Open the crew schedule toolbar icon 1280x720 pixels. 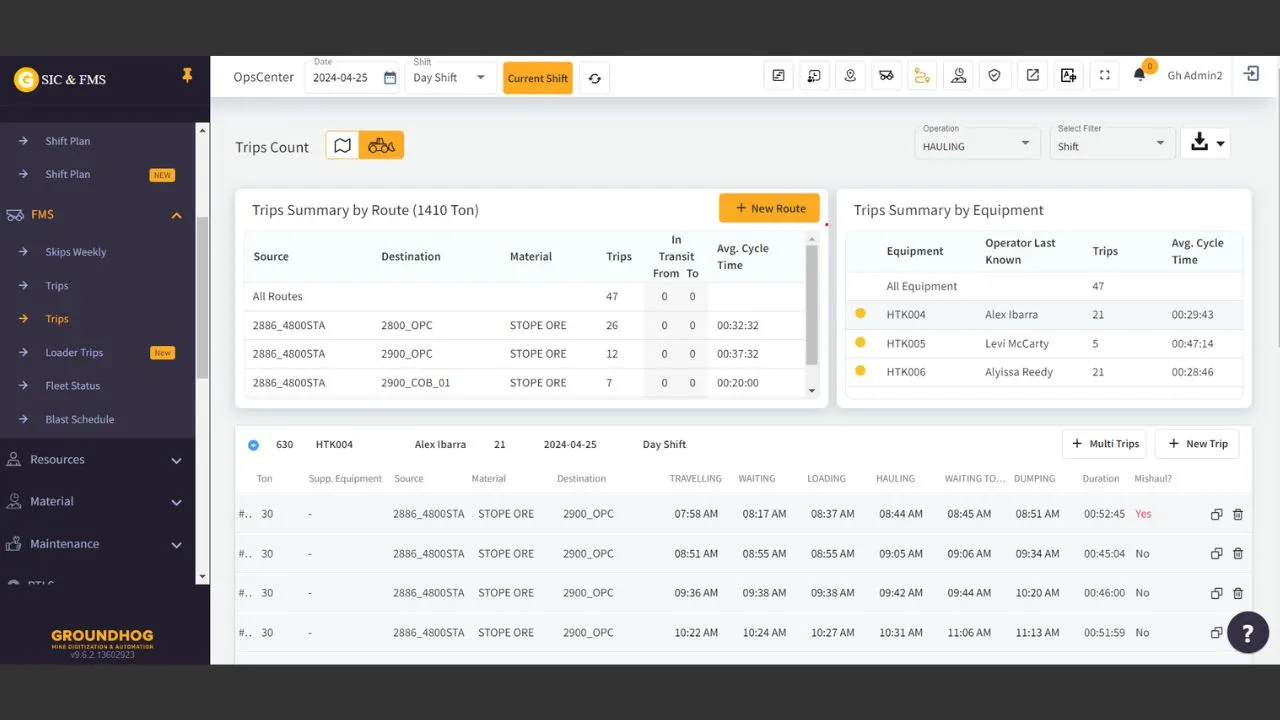click(814, 75)
